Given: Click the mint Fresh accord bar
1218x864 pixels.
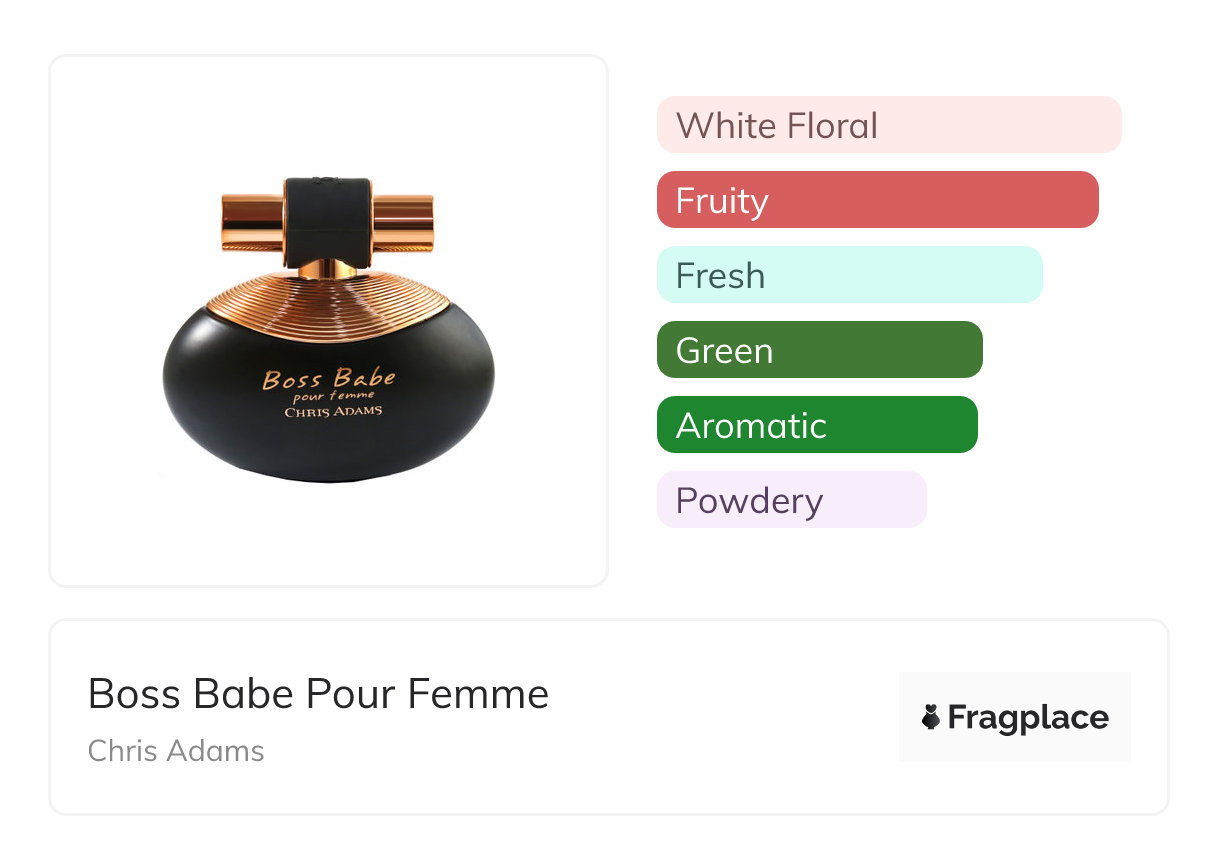Looking at the screenshot, I should click(849, 275).
